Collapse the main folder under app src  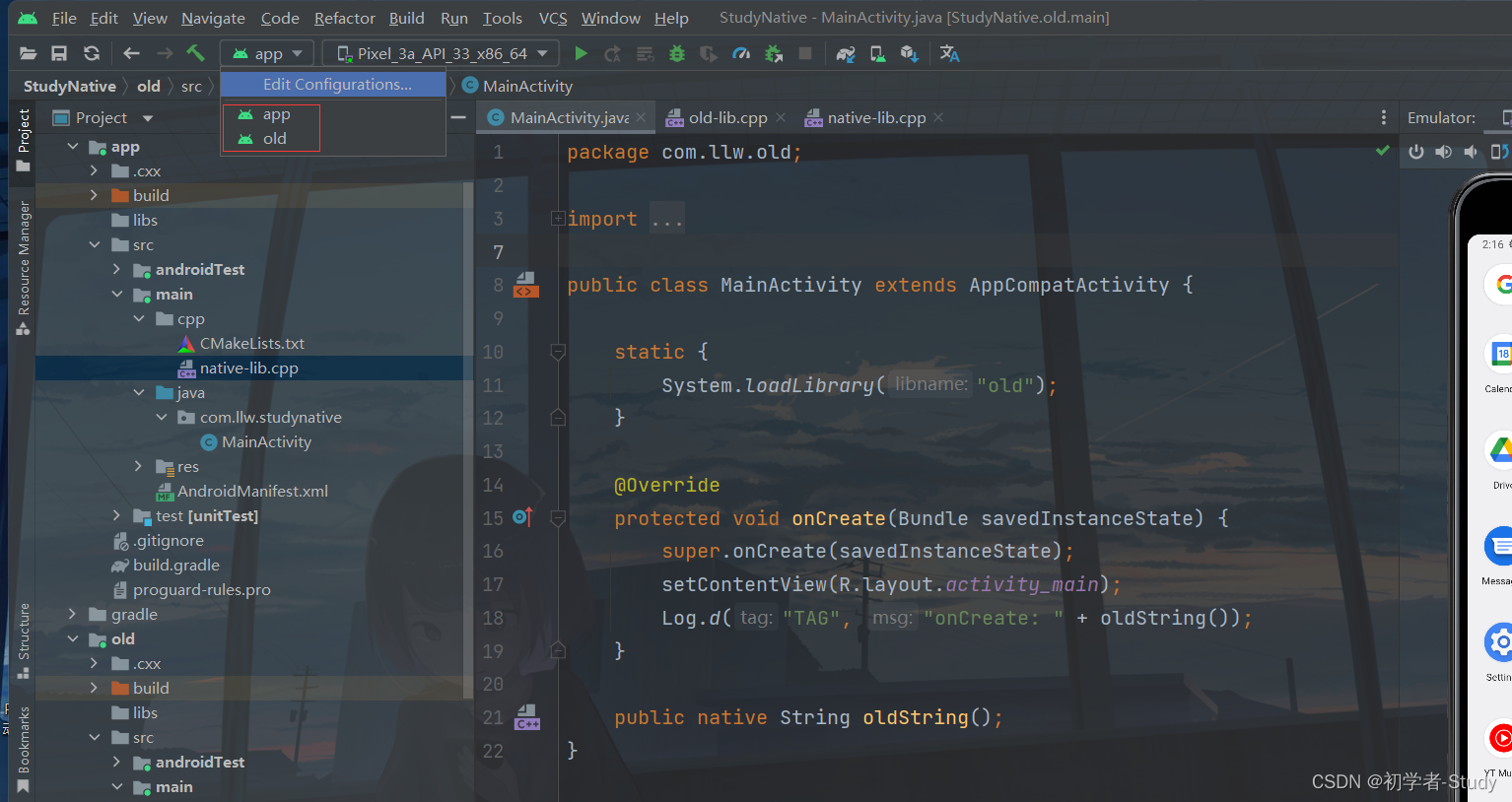tap(117, 294)
